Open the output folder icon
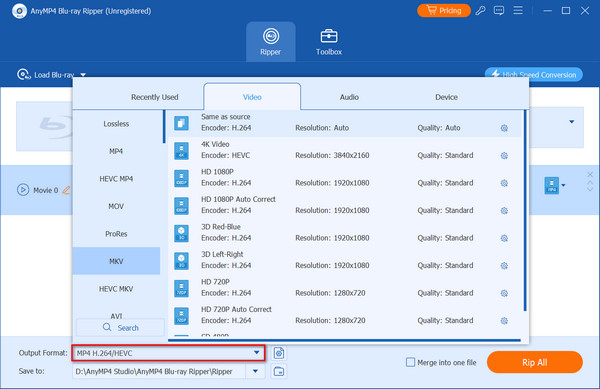The width and height of the screenshot is (600, 389). 279,371
